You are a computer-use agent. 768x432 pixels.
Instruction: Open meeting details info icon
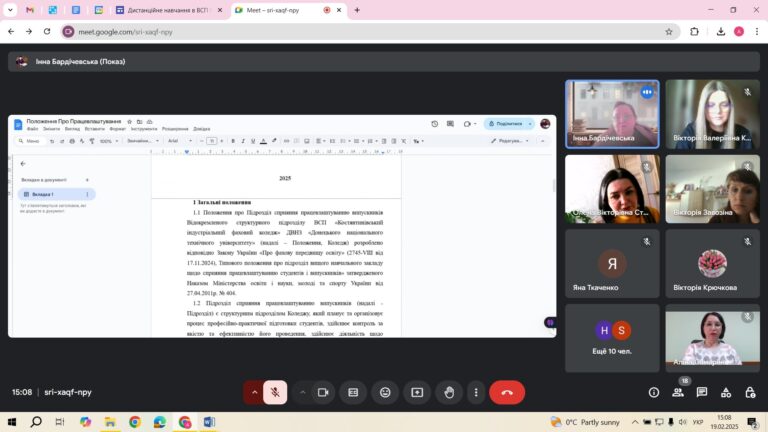pyautogui.click(x=654, y=392)
